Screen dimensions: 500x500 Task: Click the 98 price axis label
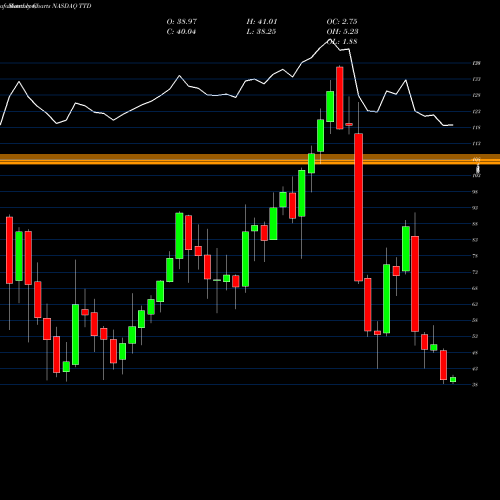476,192
